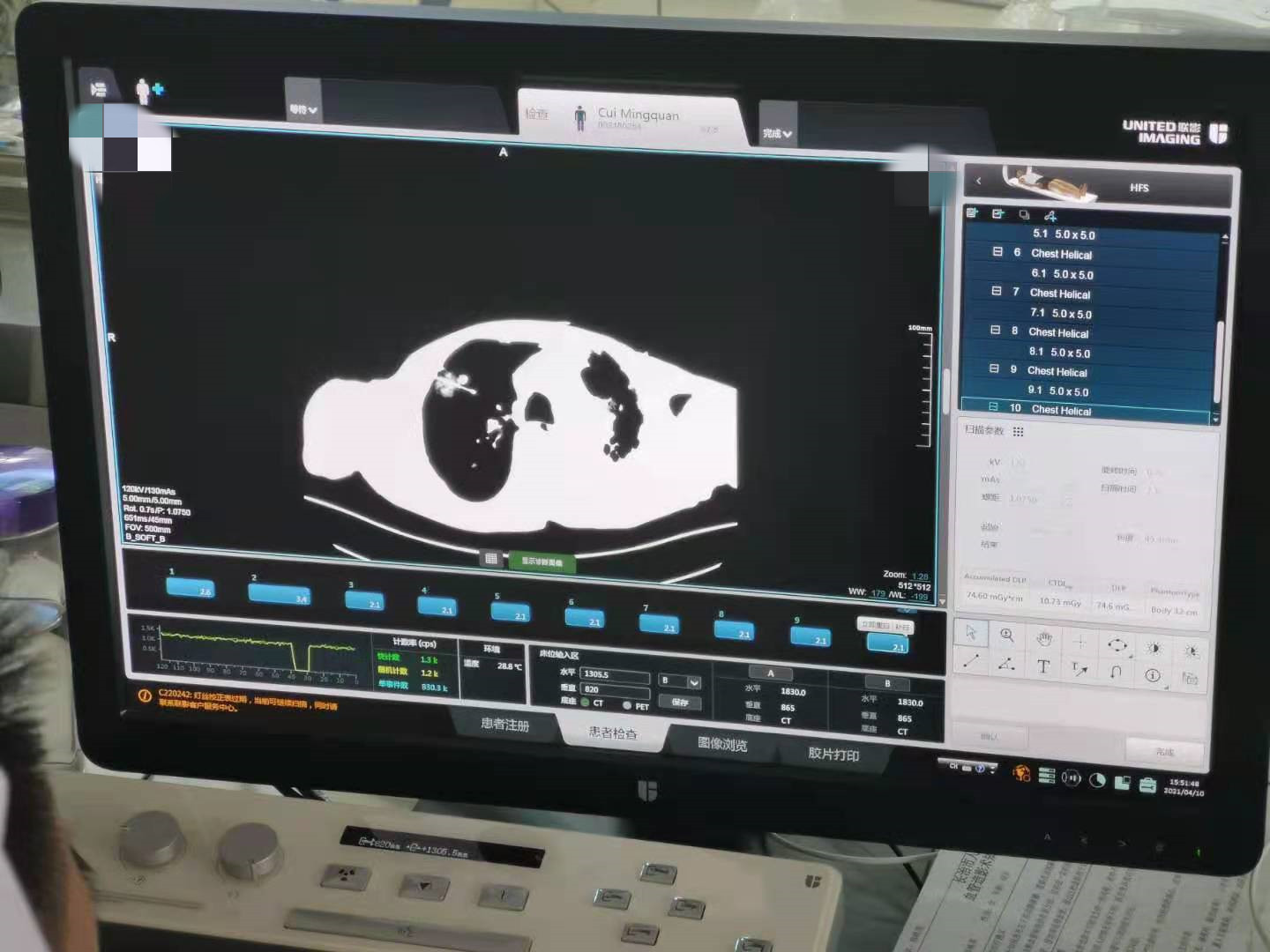1270x952 pixels.
Task: Click the add patient icon
Action: 148,91
